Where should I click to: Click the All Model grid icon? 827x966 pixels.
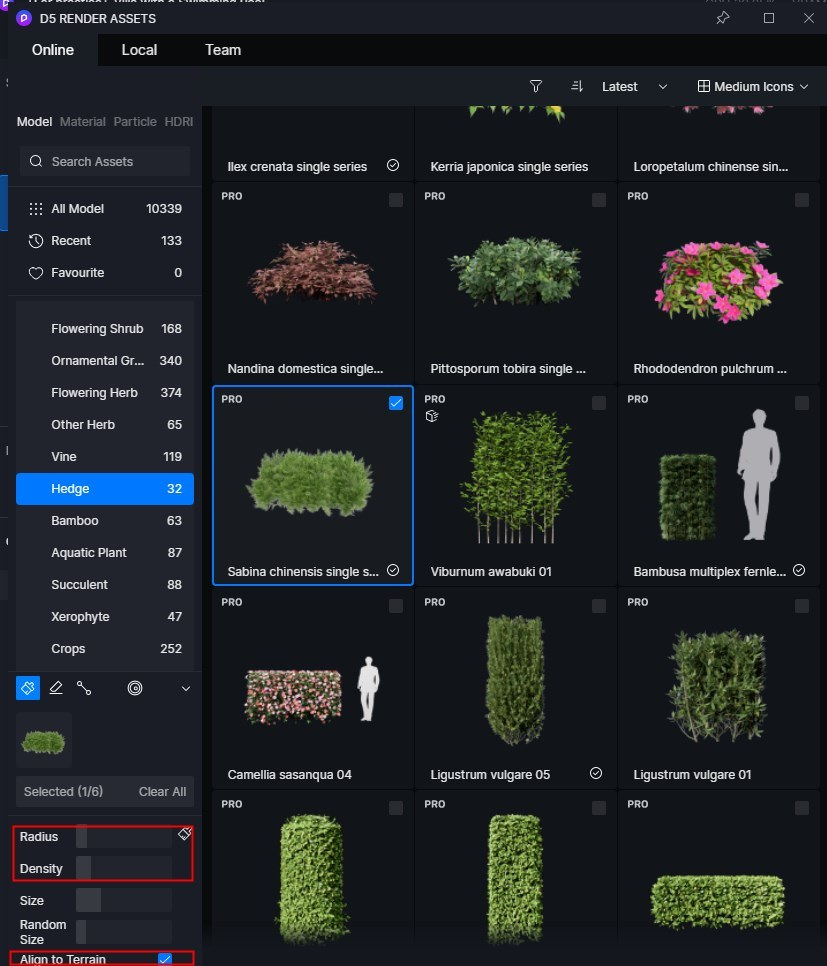pos(36,209)
